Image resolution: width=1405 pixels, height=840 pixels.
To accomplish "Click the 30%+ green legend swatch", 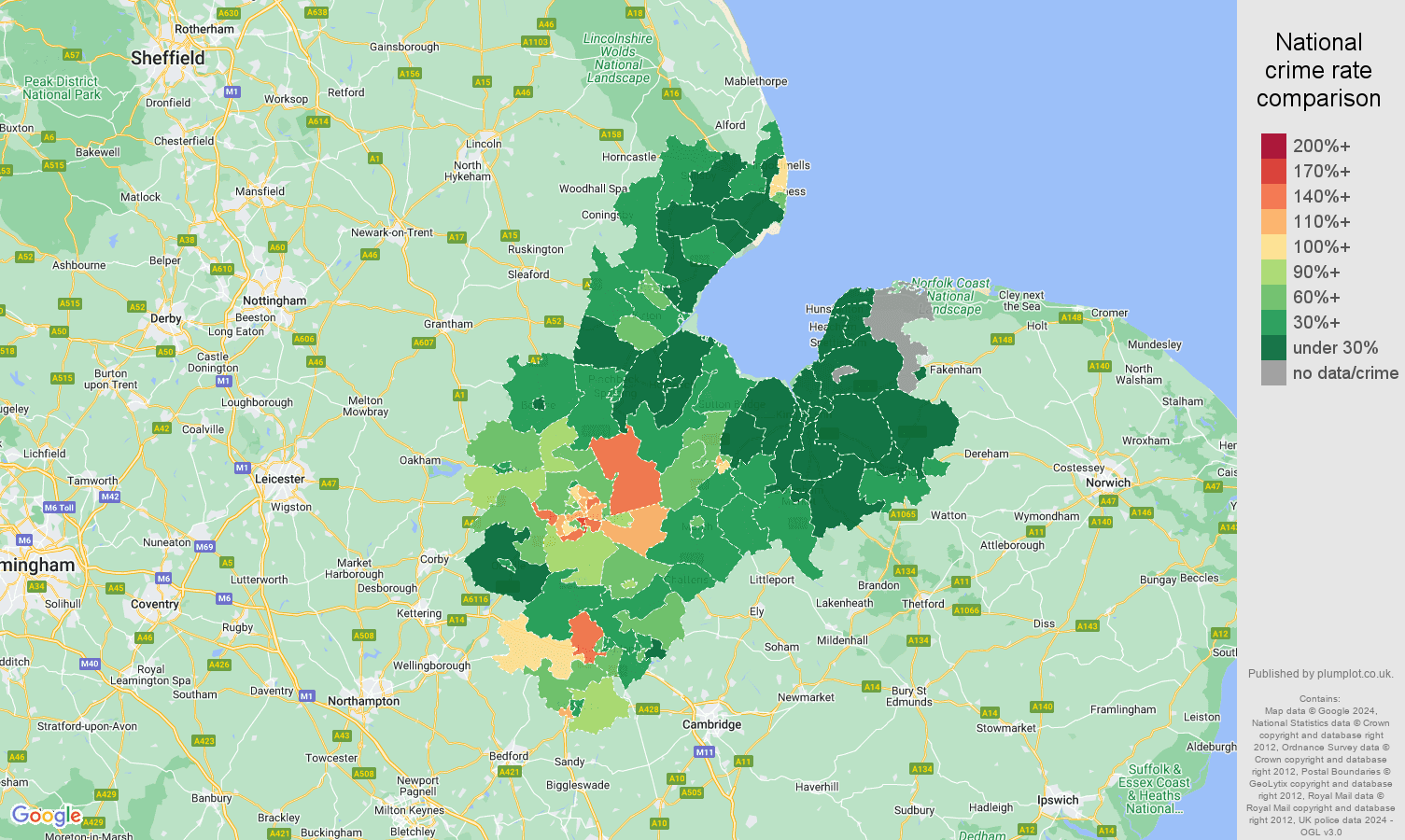I will 1273,322.
